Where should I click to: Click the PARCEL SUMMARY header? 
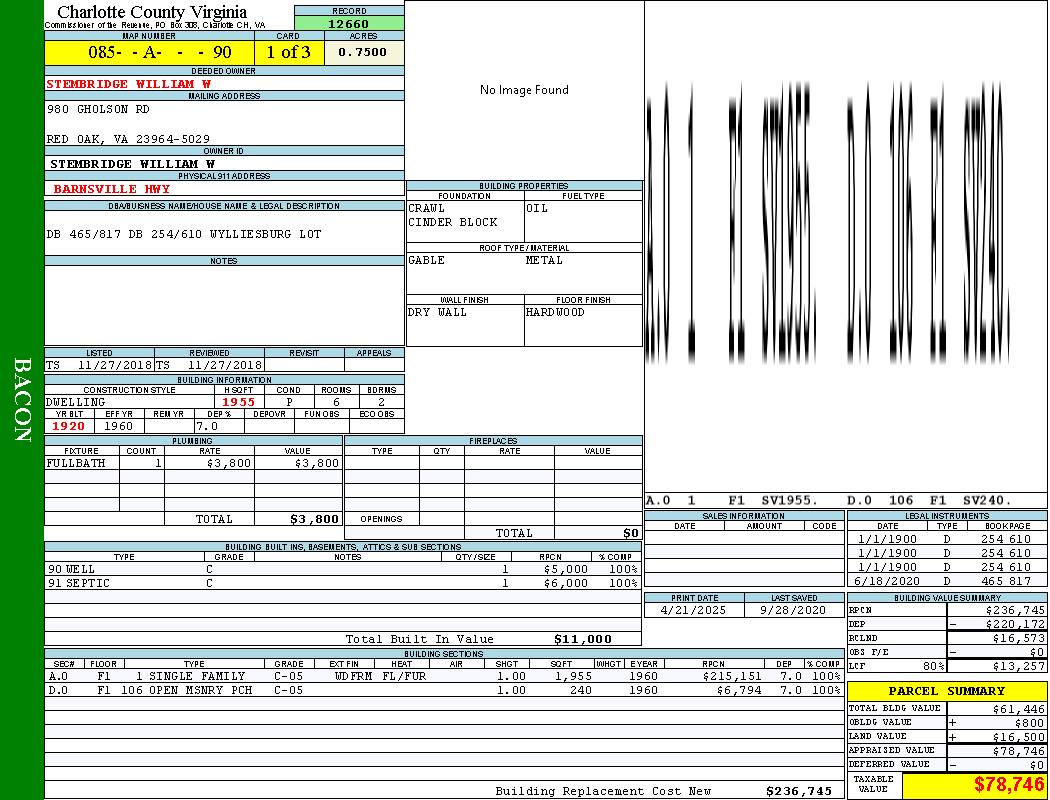coord(947,691)
